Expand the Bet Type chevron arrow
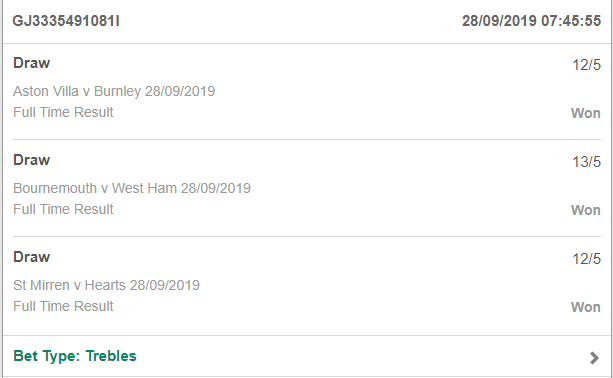 594,358
